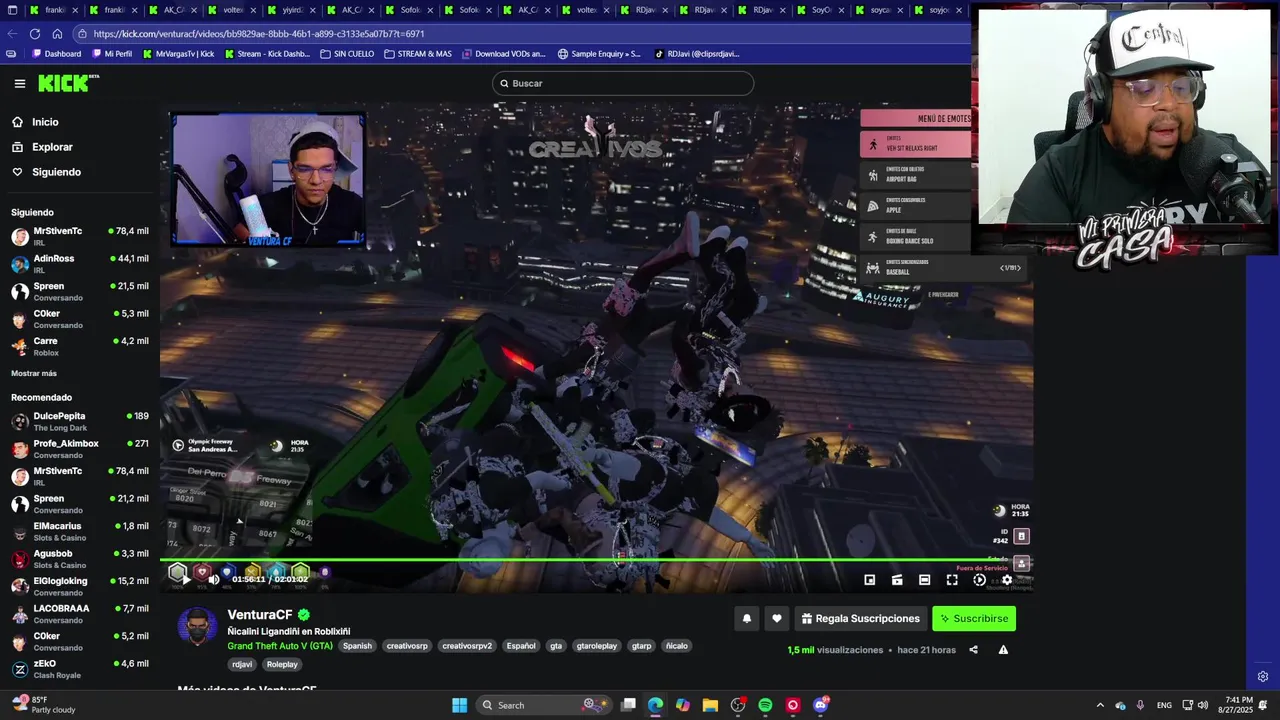
Task: Toggle theater mode in the player
Action: (x=925, y=580)
